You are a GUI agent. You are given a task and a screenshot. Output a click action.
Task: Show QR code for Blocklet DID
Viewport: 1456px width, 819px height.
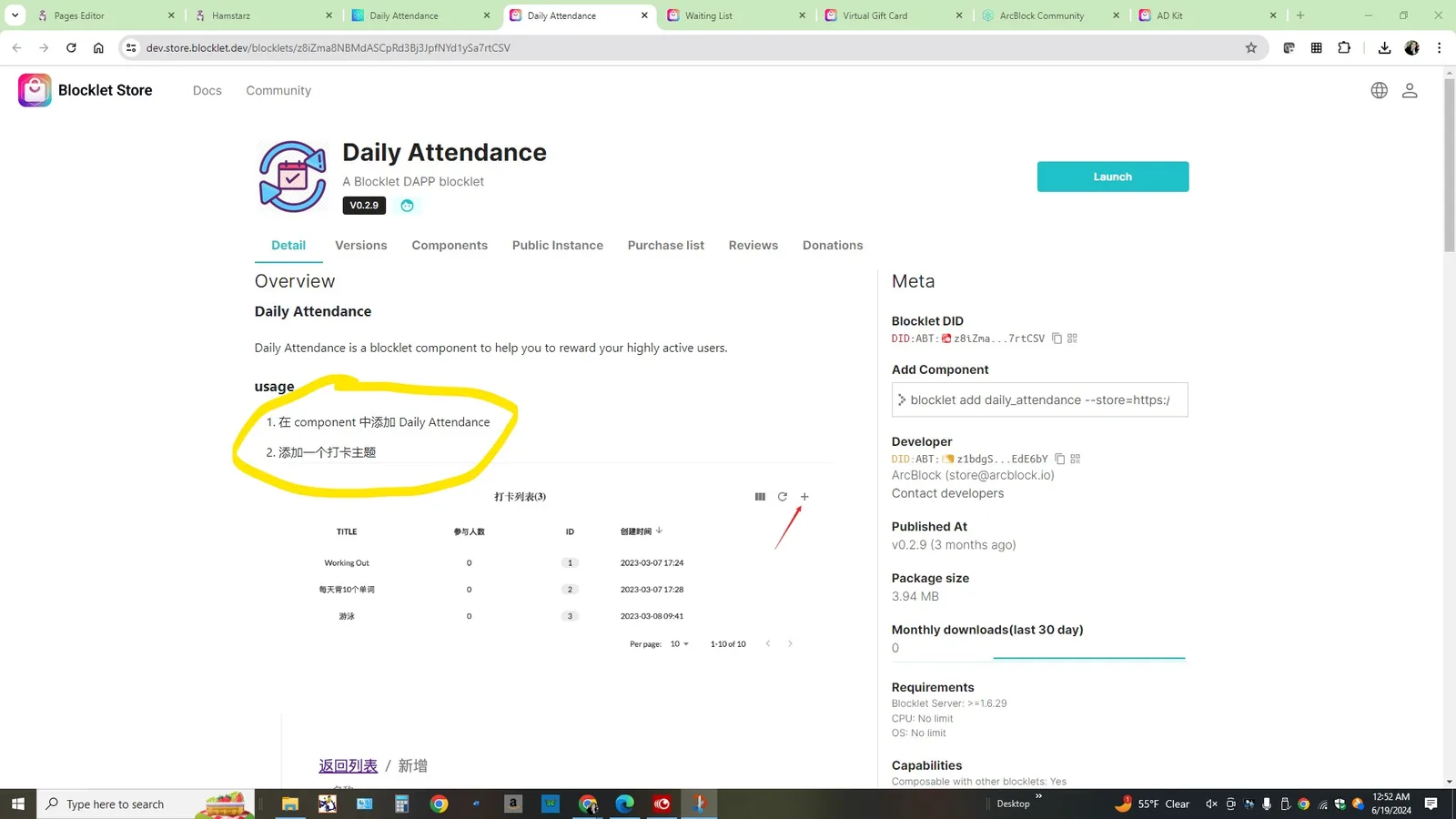coord(1072,339)
